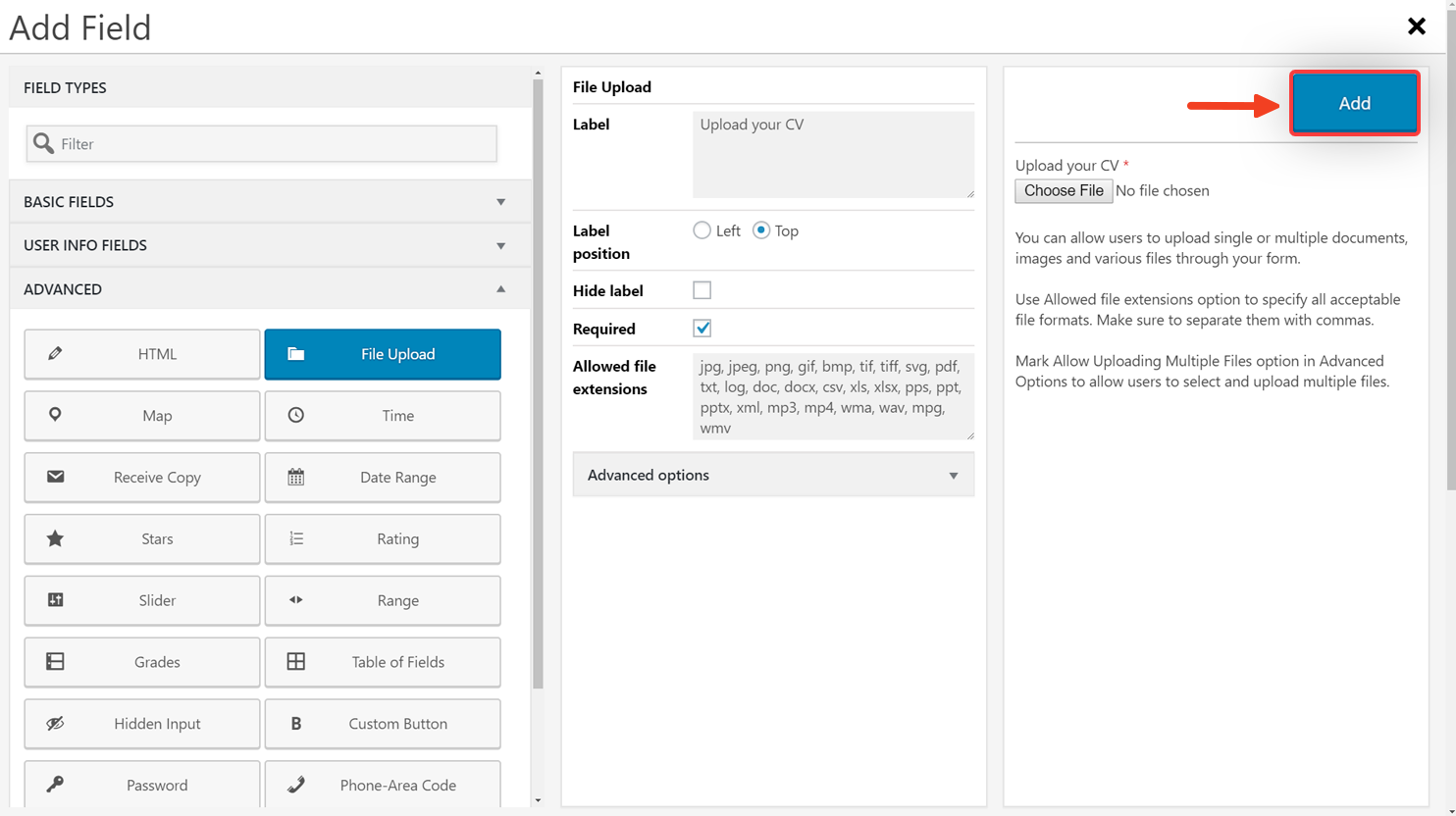Image resolution: width=1456 pixels, height=816 pixels.
Task: Click the Grades field icon
Action: (55, 662)
